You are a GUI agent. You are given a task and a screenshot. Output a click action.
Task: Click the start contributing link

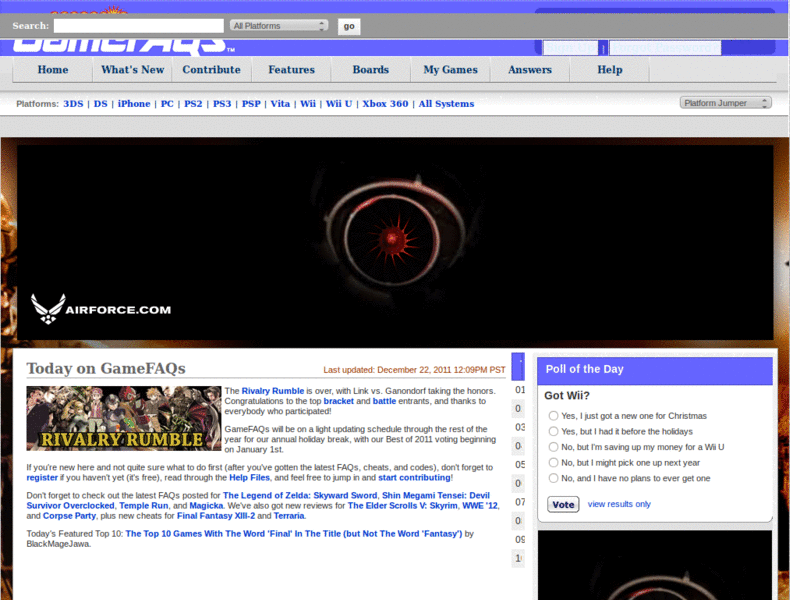(x=414, y=478)
